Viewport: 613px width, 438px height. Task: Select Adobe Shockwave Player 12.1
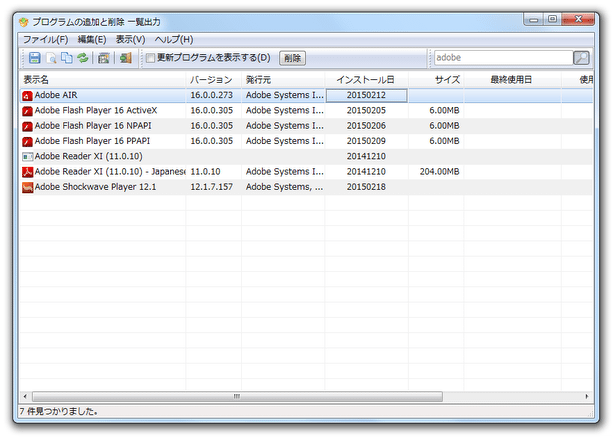click(x=95, y=187)
